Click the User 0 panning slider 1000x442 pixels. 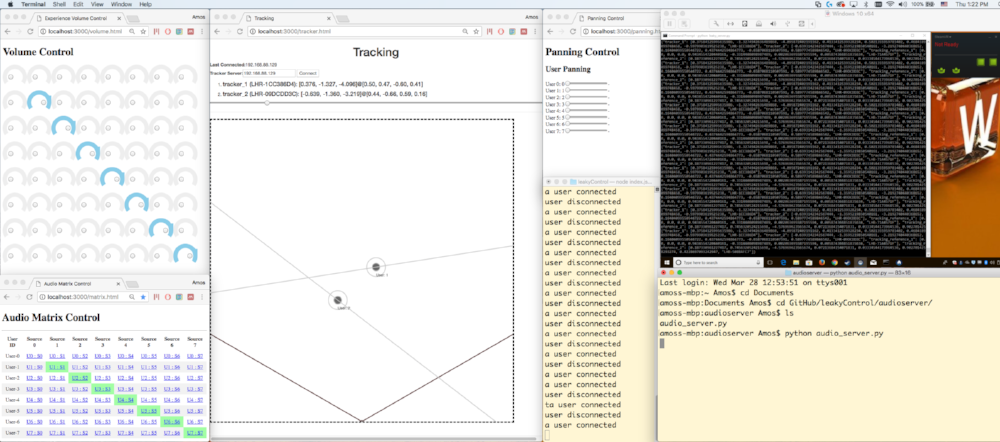pyautogui.click(x=586, y=84)
